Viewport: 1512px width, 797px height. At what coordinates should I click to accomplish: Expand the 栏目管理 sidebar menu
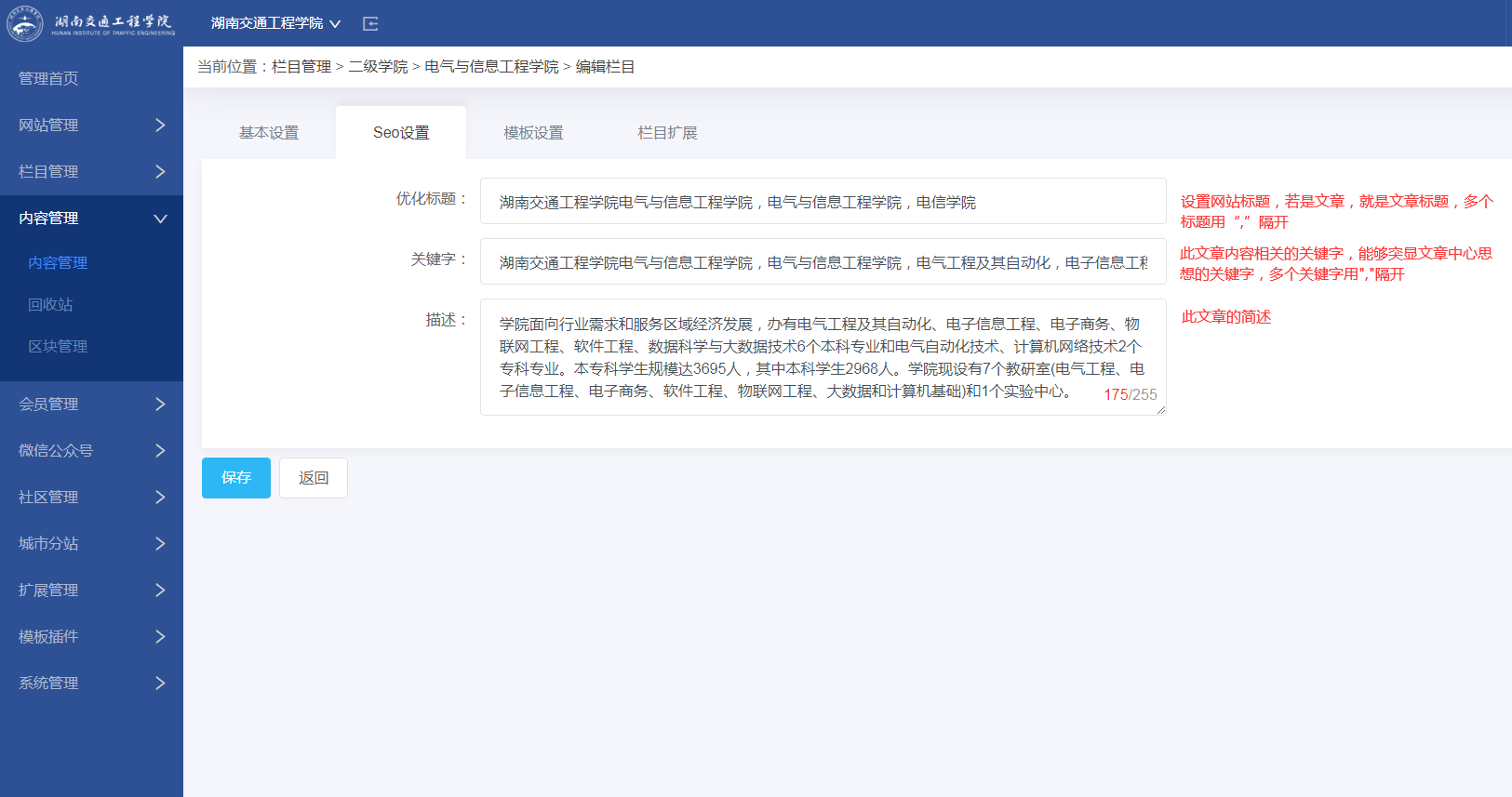tap(91, 172)
